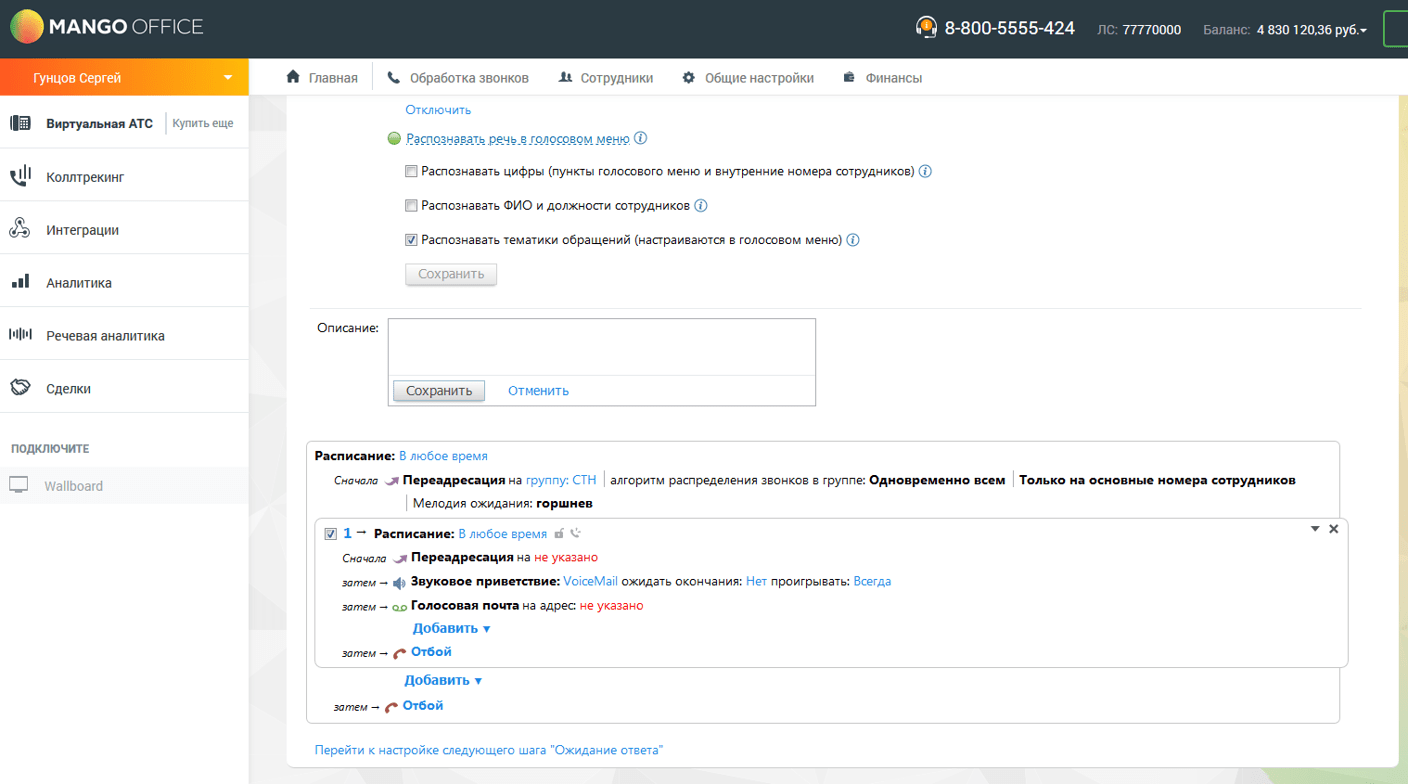The height and width of the screenshot is (784, 1408).
Task: Click info icon next to Распознавать речь
Action: pyautogui.click(x=641, y=139)
